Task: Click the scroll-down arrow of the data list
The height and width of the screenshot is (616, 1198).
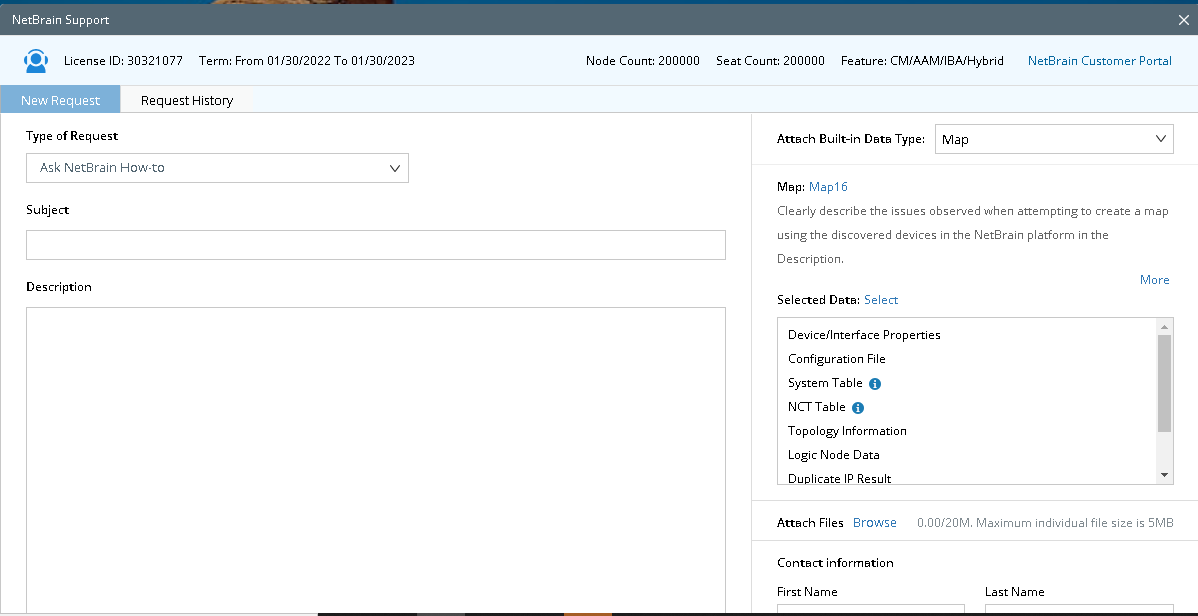Action: coord(1164,475)
